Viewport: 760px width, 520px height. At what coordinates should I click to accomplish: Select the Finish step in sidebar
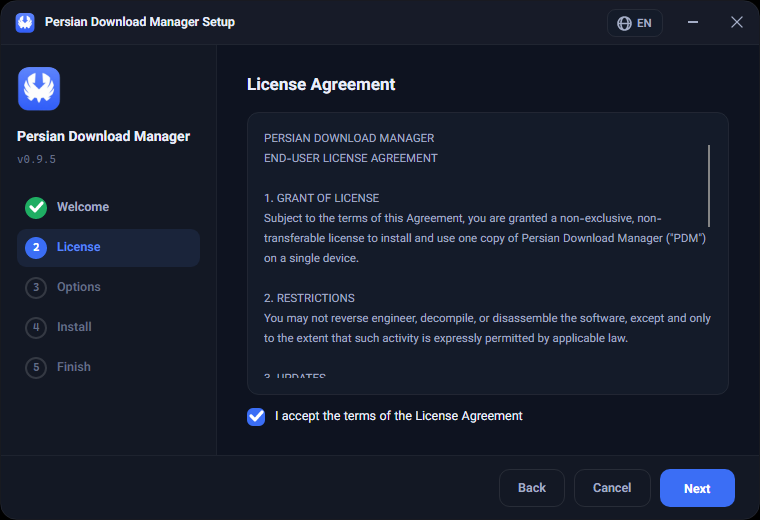[x=109, y=367]
